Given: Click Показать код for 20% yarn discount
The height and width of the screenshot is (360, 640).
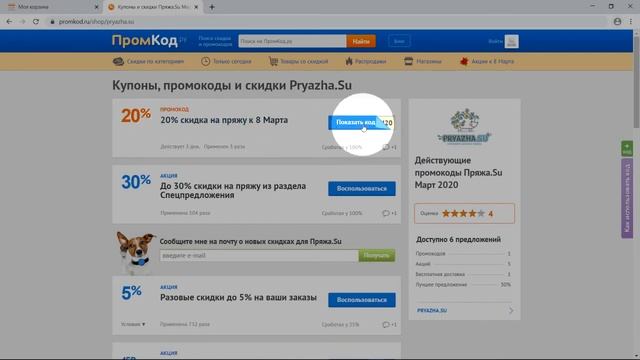Looking at the screenshot, I should (x=361, y=122).
